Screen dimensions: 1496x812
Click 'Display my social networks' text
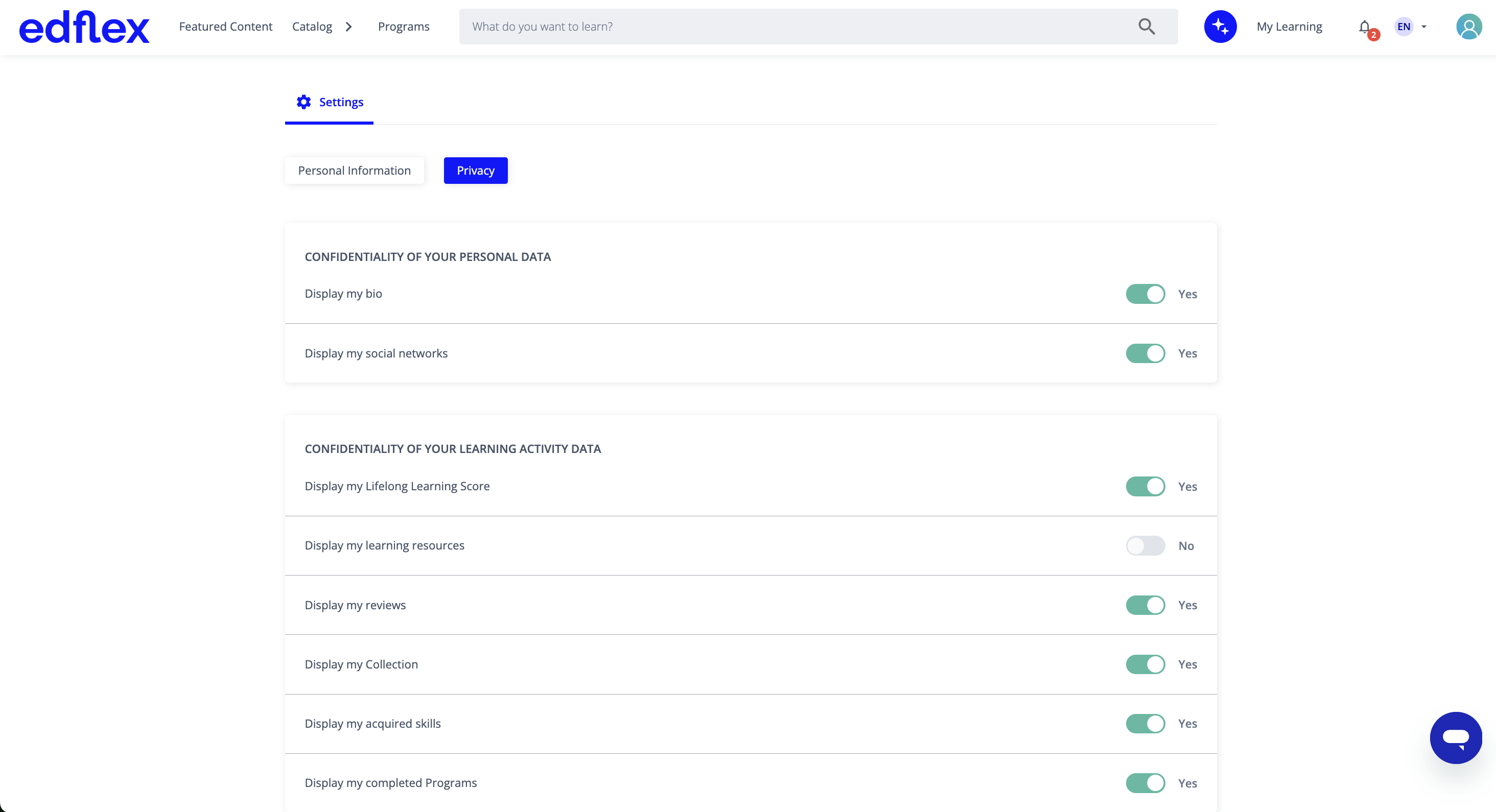click(376, 353)
